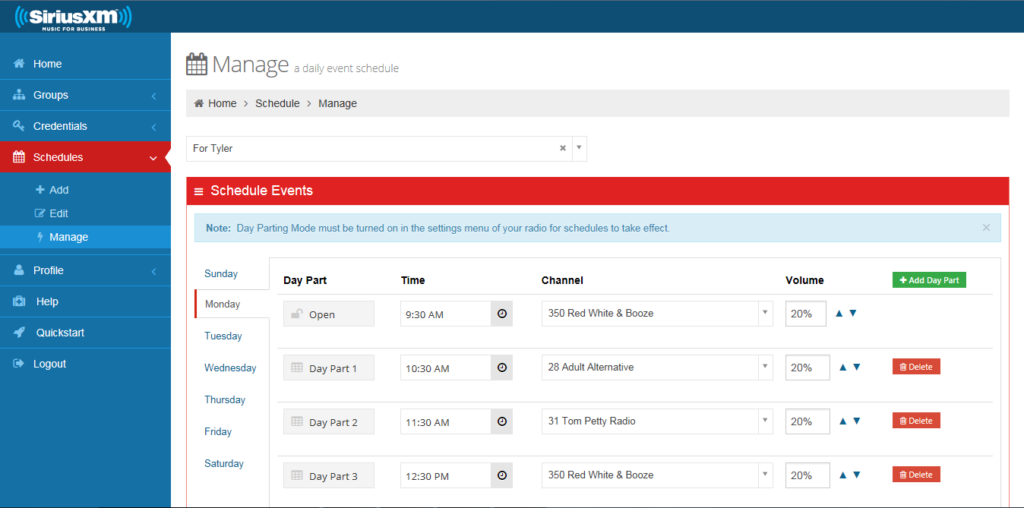1024x508 pixels.
Task: Click the Schedule Events header menu icon
Action: (x=198, y=191)
